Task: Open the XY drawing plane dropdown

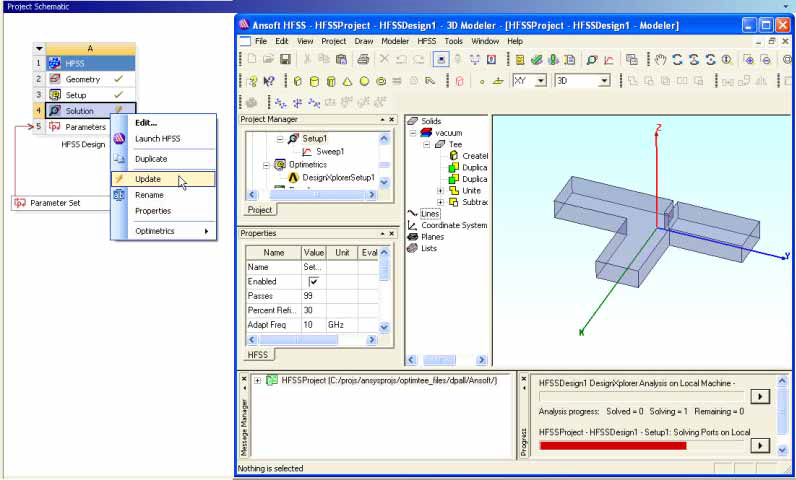Action: 541,81
